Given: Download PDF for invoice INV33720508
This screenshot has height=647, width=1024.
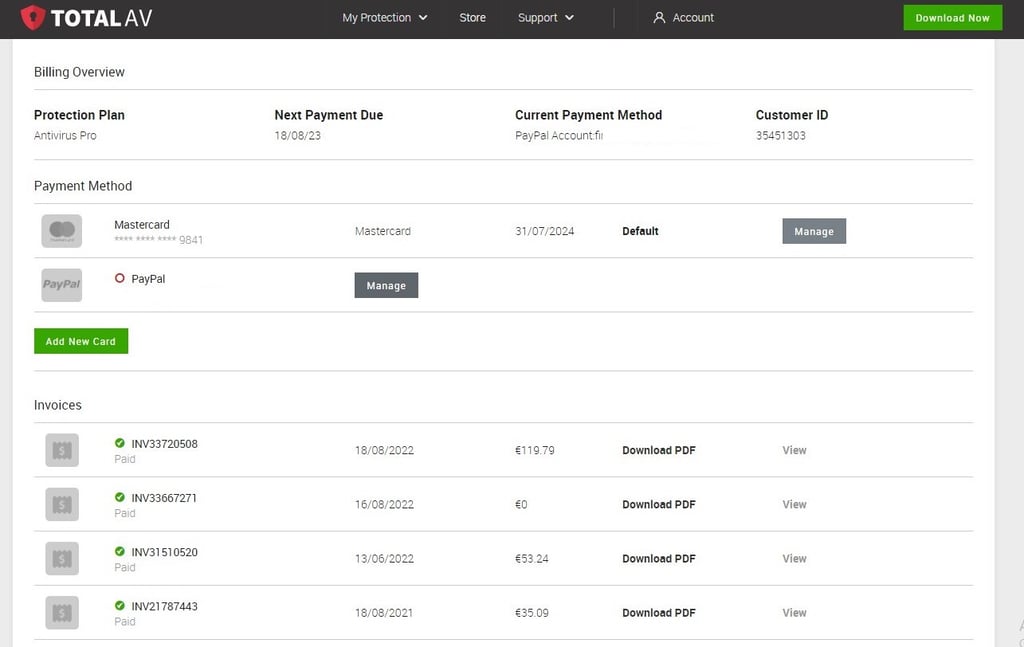Looking at the screenshot, I should click(658, 450).
